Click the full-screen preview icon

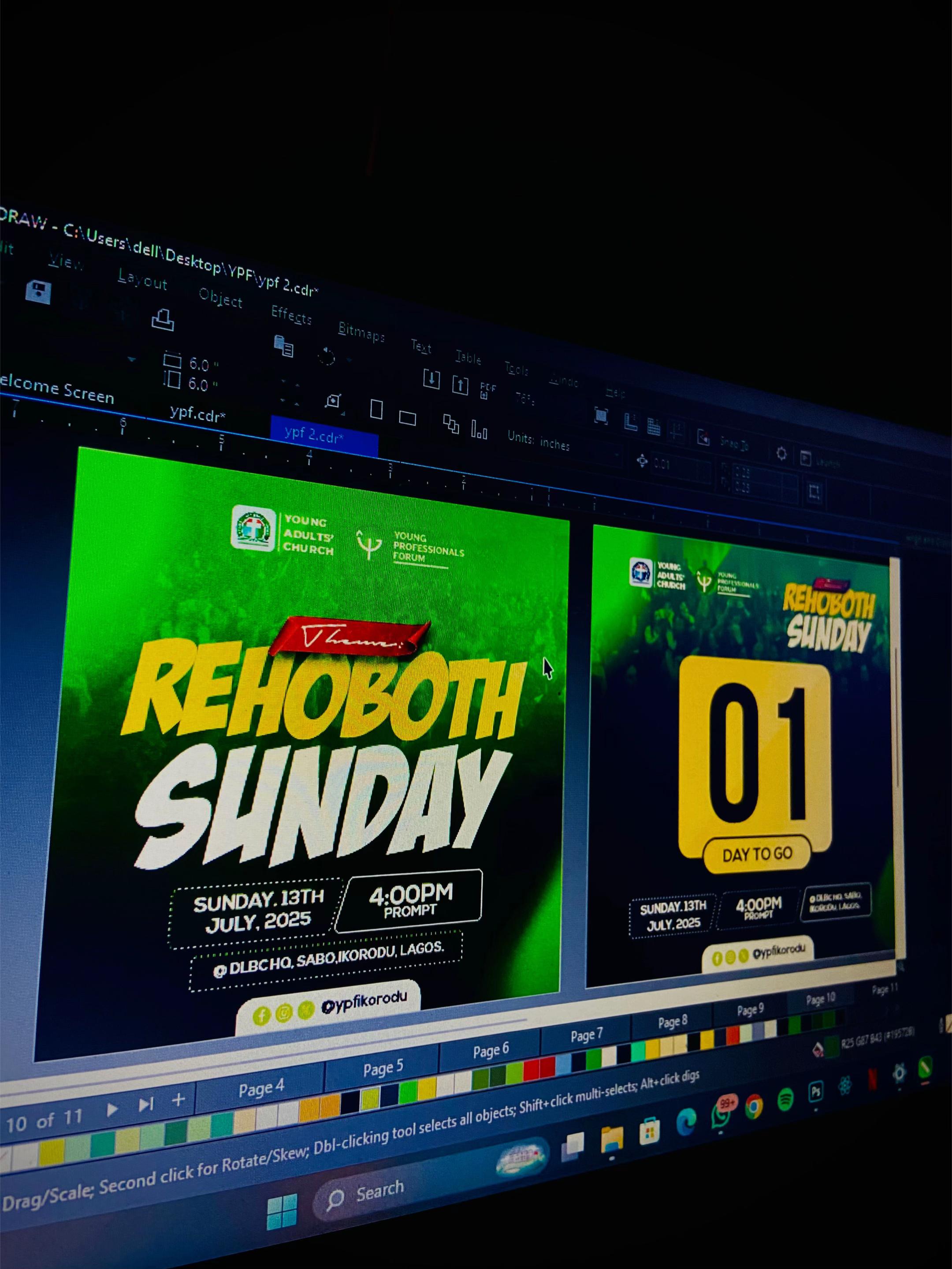pos(600,415)
